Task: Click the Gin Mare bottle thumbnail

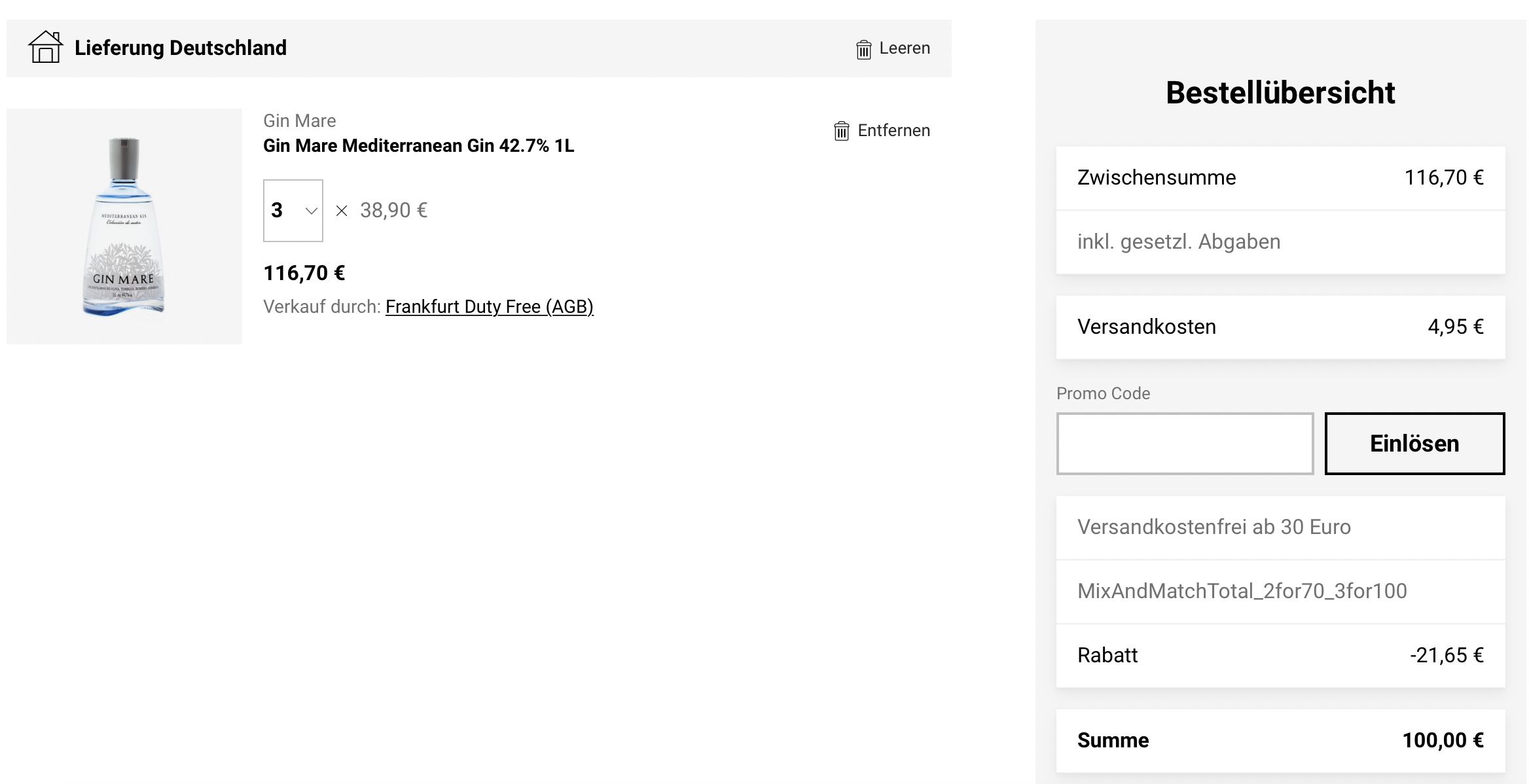Action: coord(124,226)
